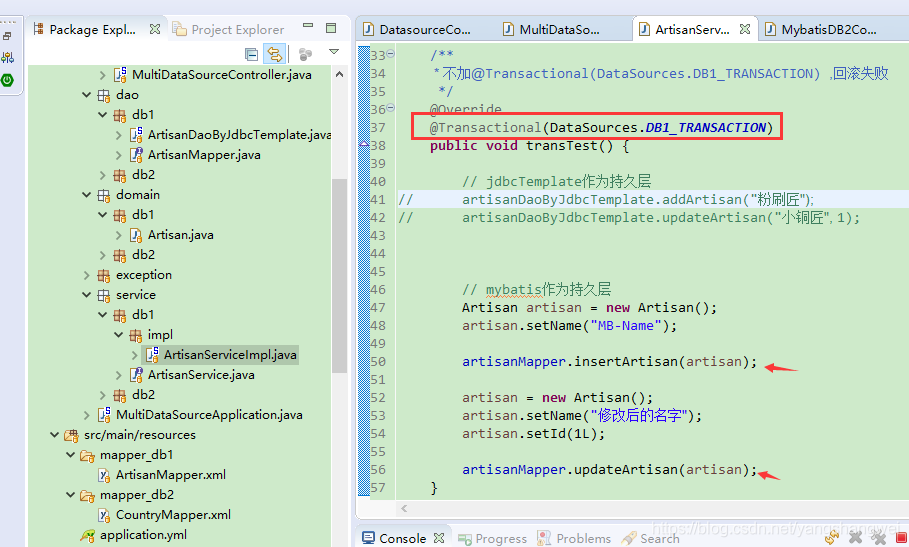Open the MybatisDB2Con editor tab
The width and height of the screenshot is (909, 547).
click(822, 29)
